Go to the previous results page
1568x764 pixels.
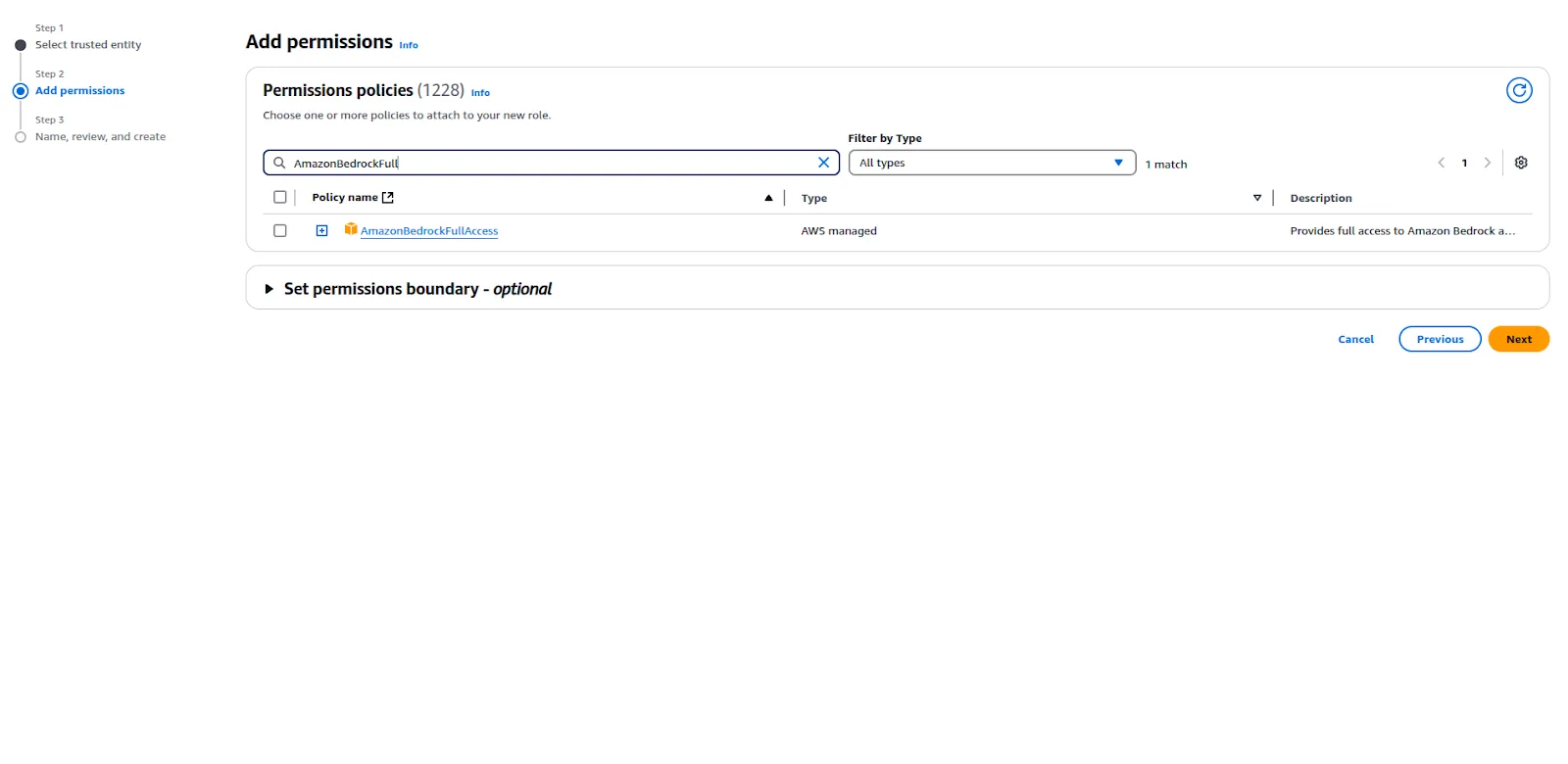click(1441, 163)
